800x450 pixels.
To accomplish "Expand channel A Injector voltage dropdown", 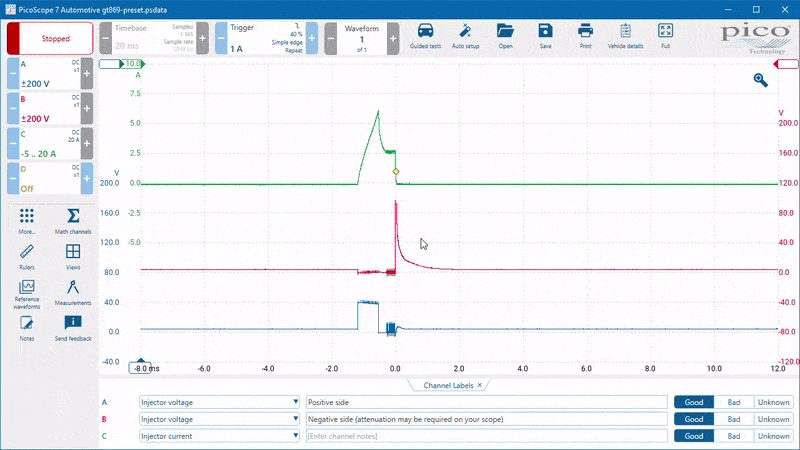I will [295, 402].
